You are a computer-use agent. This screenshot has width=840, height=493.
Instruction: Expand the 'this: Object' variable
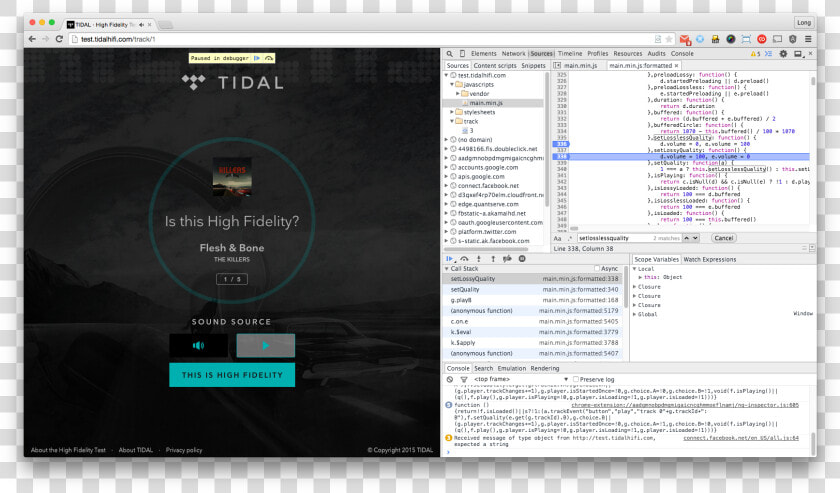coord(640,278)
